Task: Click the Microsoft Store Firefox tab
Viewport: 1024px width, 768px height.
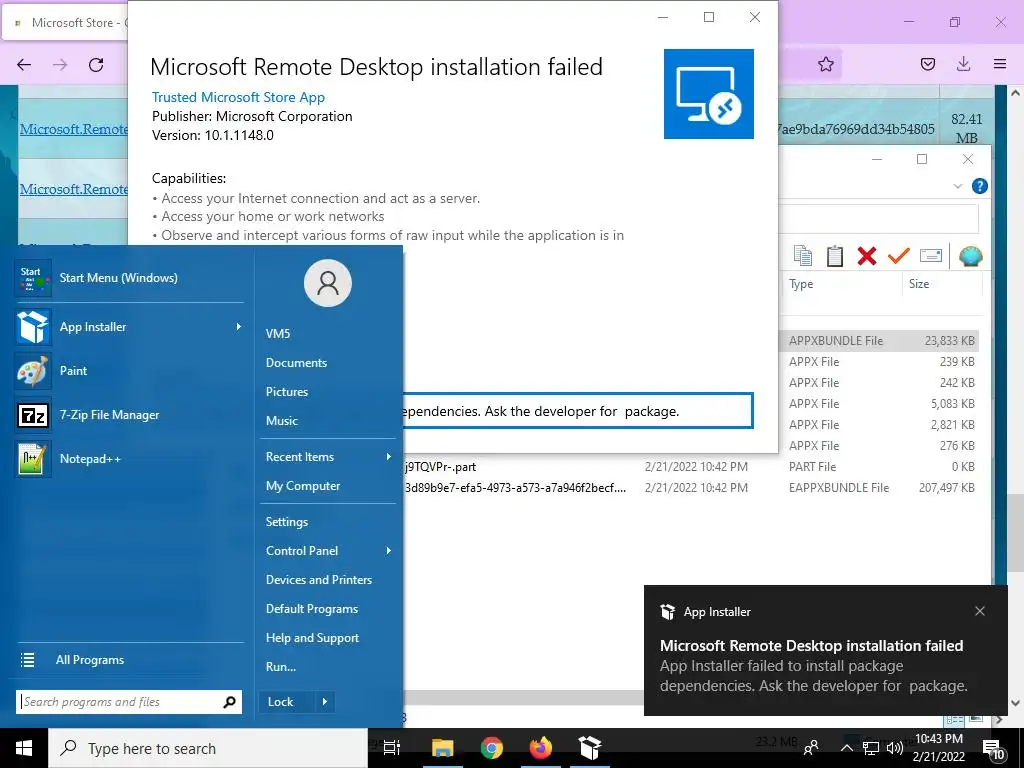Action: (65, 23)
